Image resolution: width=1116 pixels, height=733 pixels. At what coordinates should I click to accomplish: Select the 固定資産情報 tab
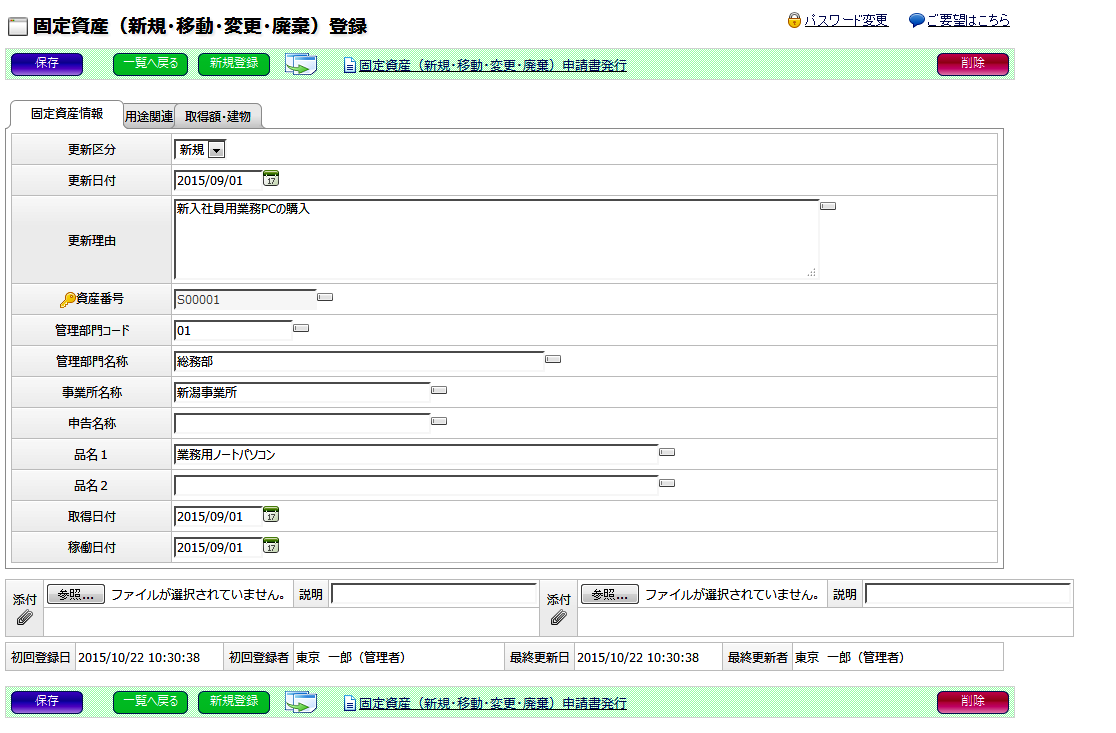pos(67,114)
